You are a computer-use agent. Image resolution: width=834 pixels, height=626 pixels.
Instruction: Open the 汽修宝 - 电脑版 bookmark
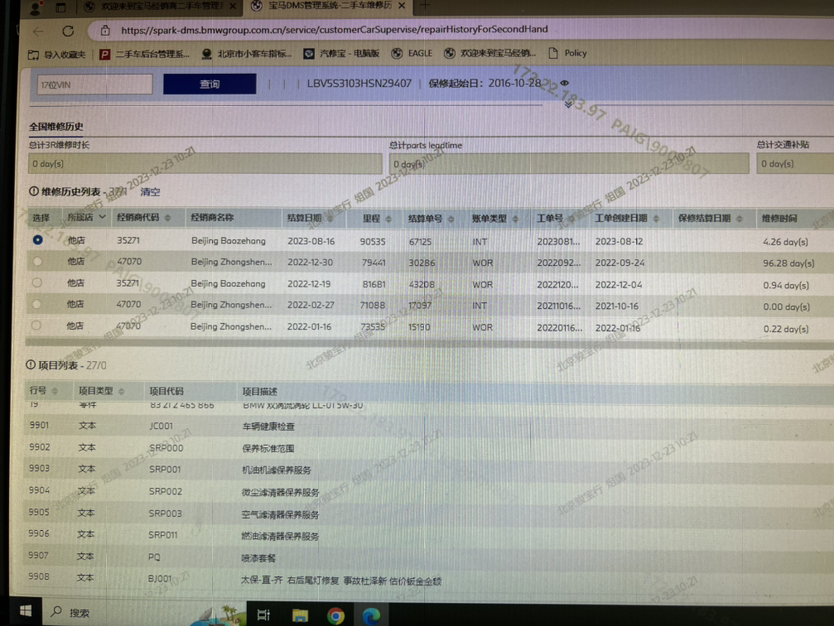(x=341, y=53)
